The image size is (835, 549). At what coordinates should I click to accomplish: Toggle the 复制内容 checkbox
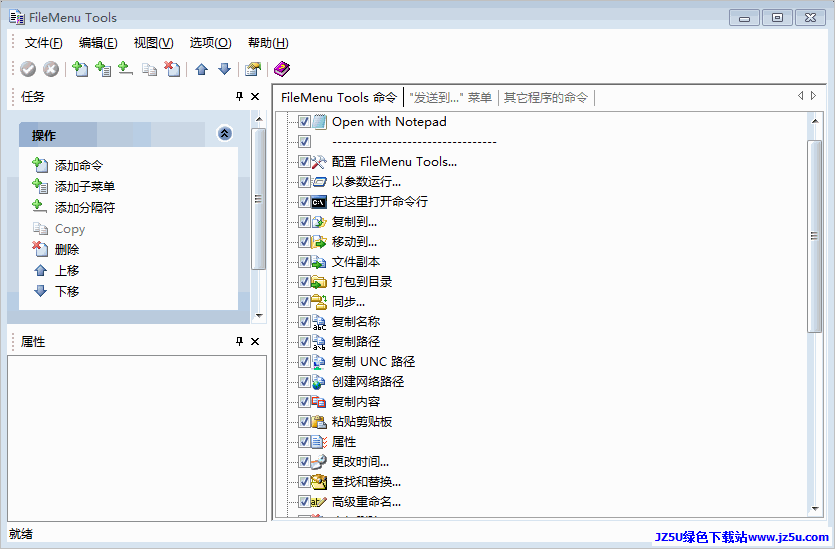[304, 402]
